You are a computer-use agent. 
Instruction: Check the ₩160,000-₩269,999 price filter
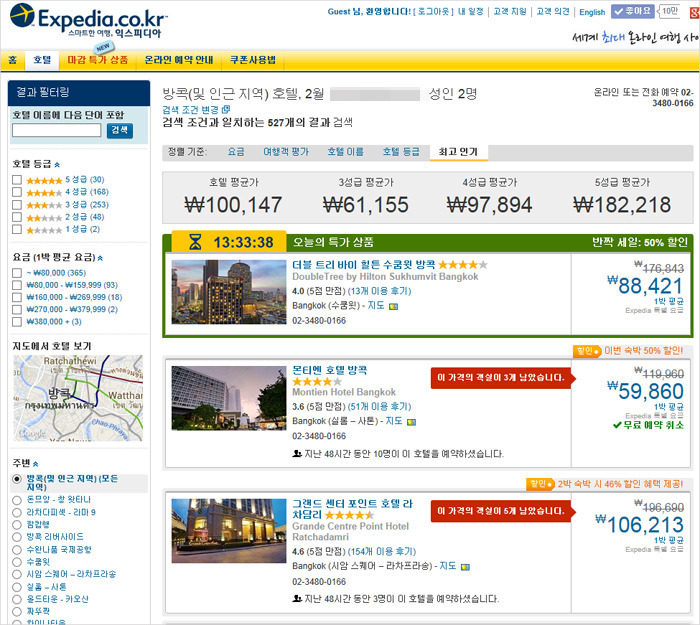click(17, 297)
